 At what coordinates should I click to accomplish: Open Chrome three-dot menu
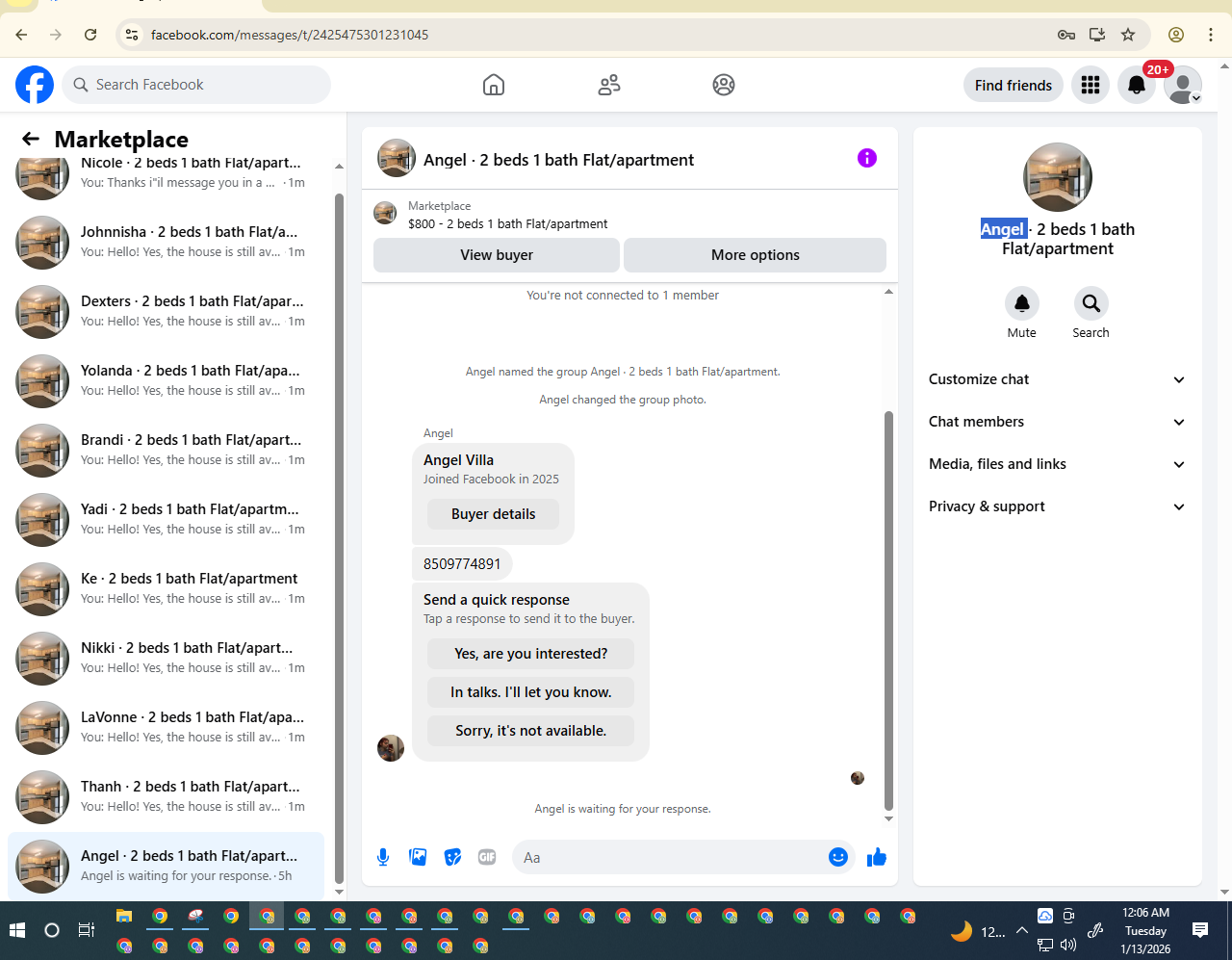1211,35
